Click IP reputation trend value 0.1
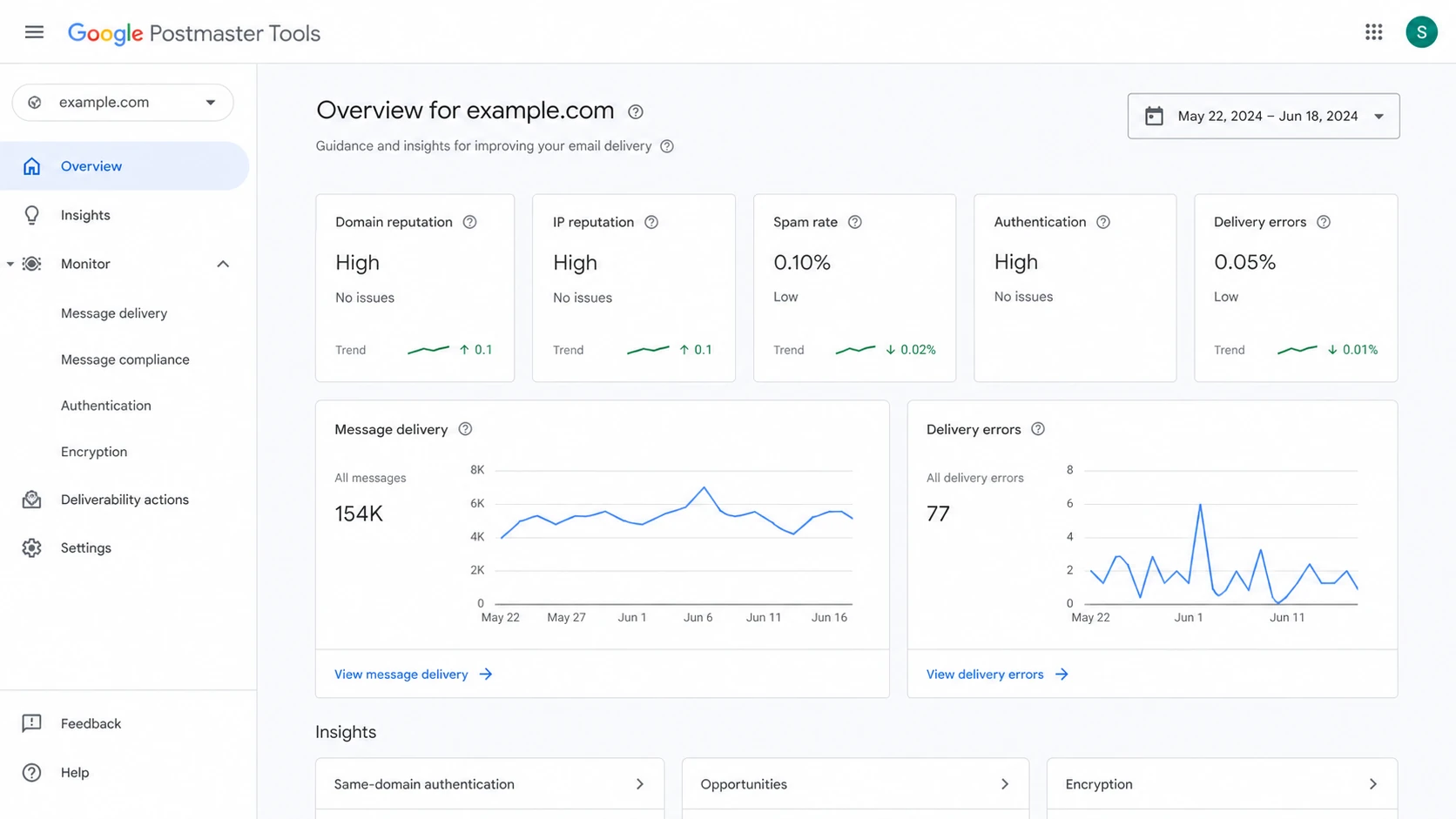 click(703, 350)
